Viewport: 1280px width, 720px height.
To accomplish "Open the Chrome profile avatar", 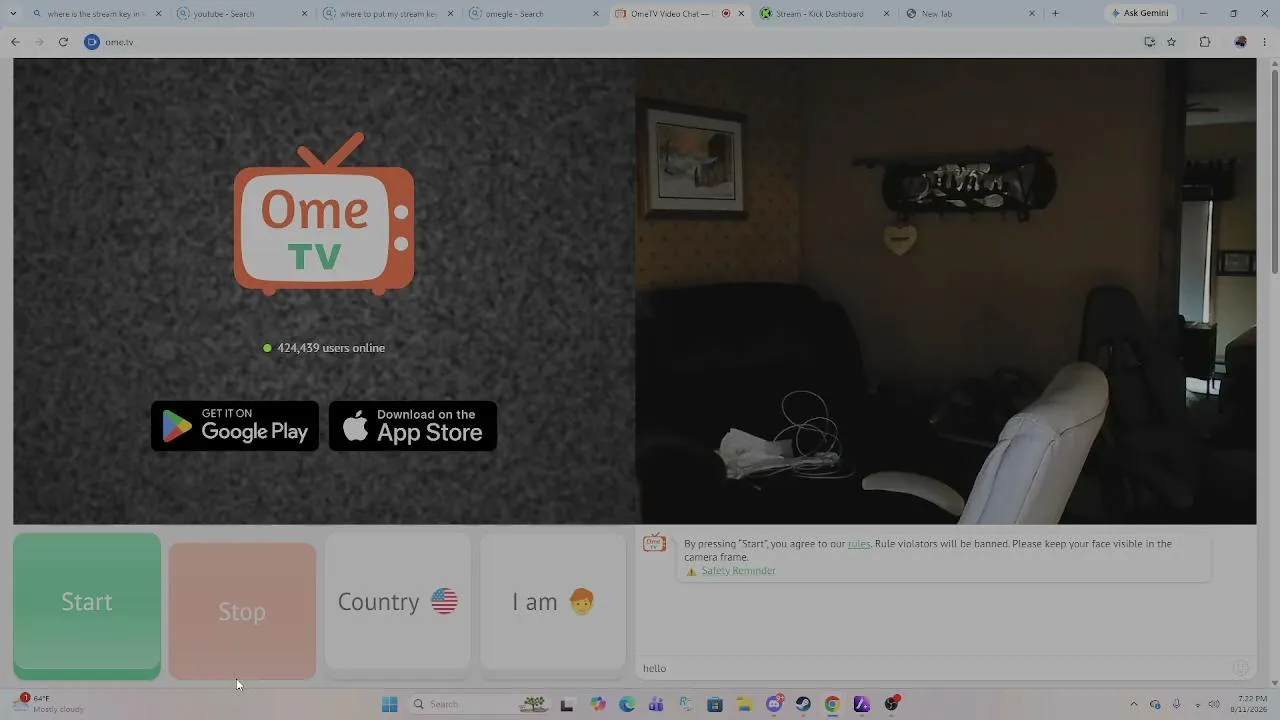I will pyautogui.click(x=1241, y=42).
